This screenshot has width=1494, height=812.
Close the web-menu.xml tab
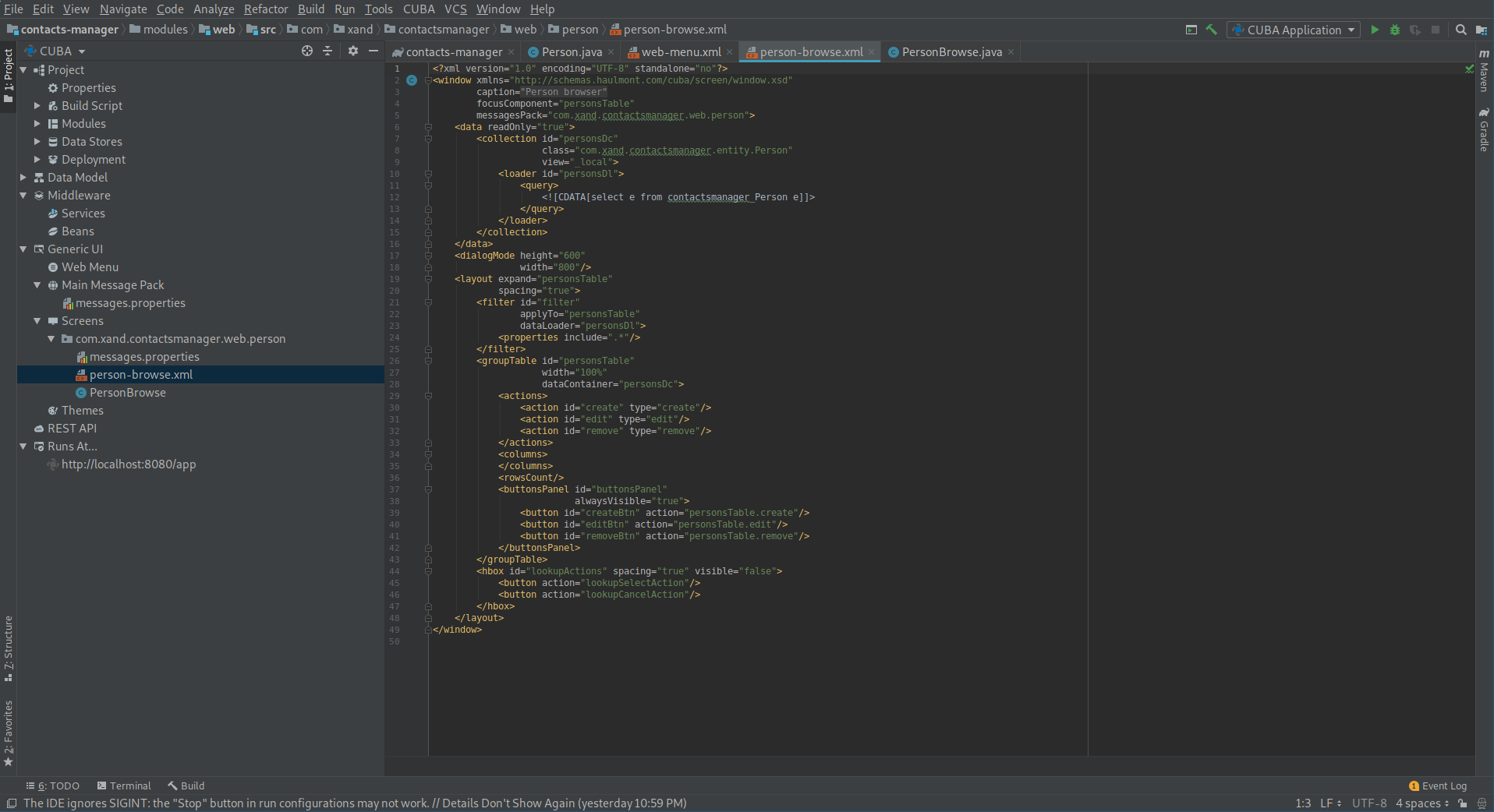pyautogui.click(x=729, y=52)
